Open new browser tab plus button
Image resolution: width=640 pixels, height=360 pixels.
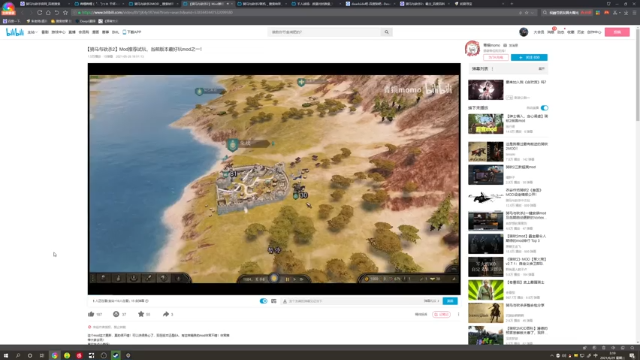click(x=512, y=4)
